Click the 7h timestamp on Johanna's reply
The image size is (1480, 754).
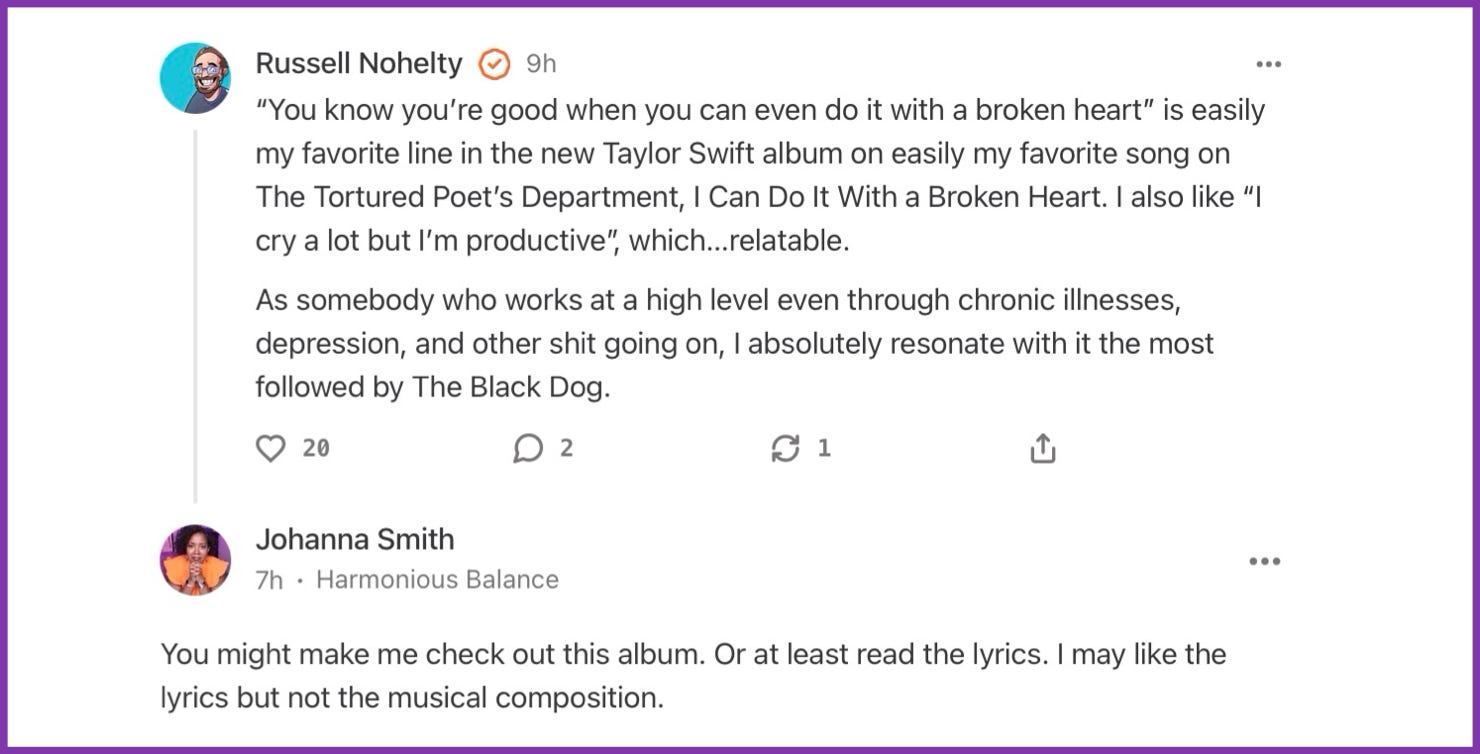point(269,581)
